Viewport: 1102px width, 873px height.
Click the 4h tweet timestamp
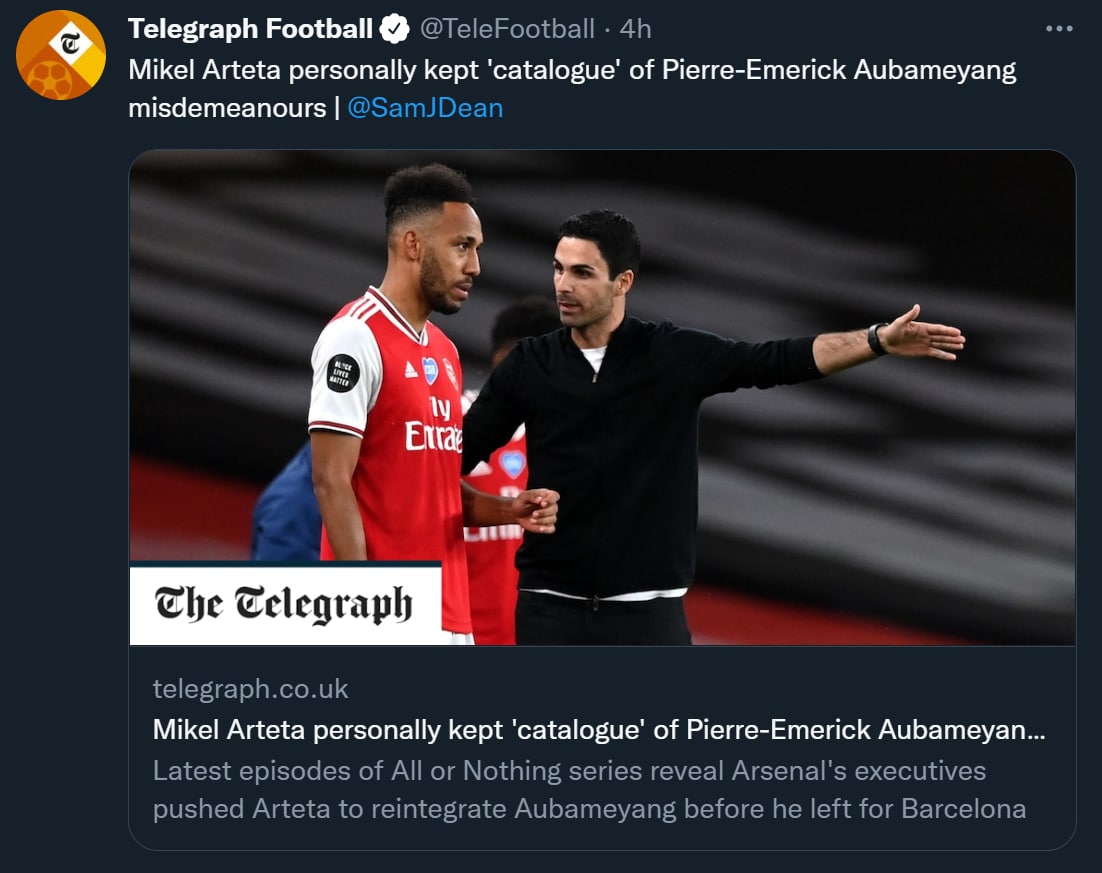coord(635,30)
